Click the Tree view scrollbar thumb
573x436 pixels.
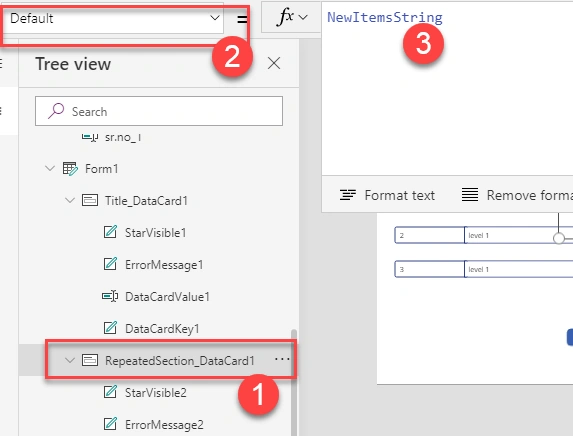pyautogui.click(x=293, y=382)
